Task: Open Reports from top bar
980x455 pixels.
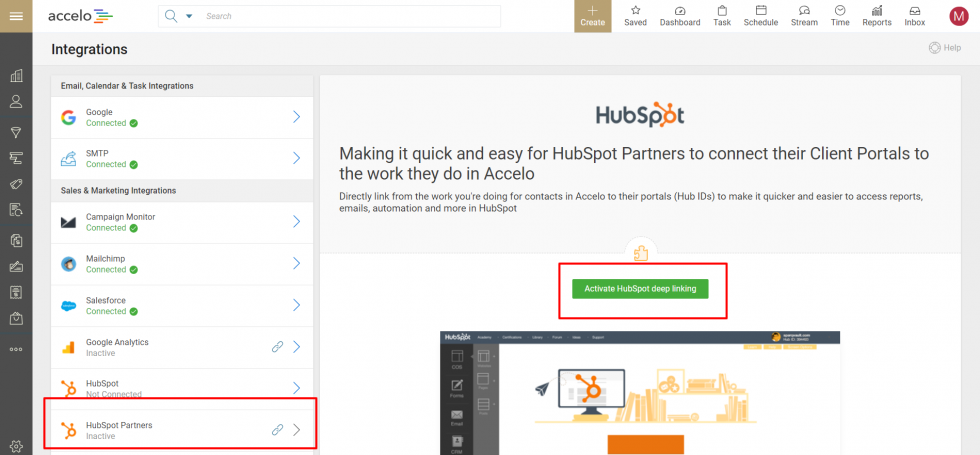Action: (877, 16)
